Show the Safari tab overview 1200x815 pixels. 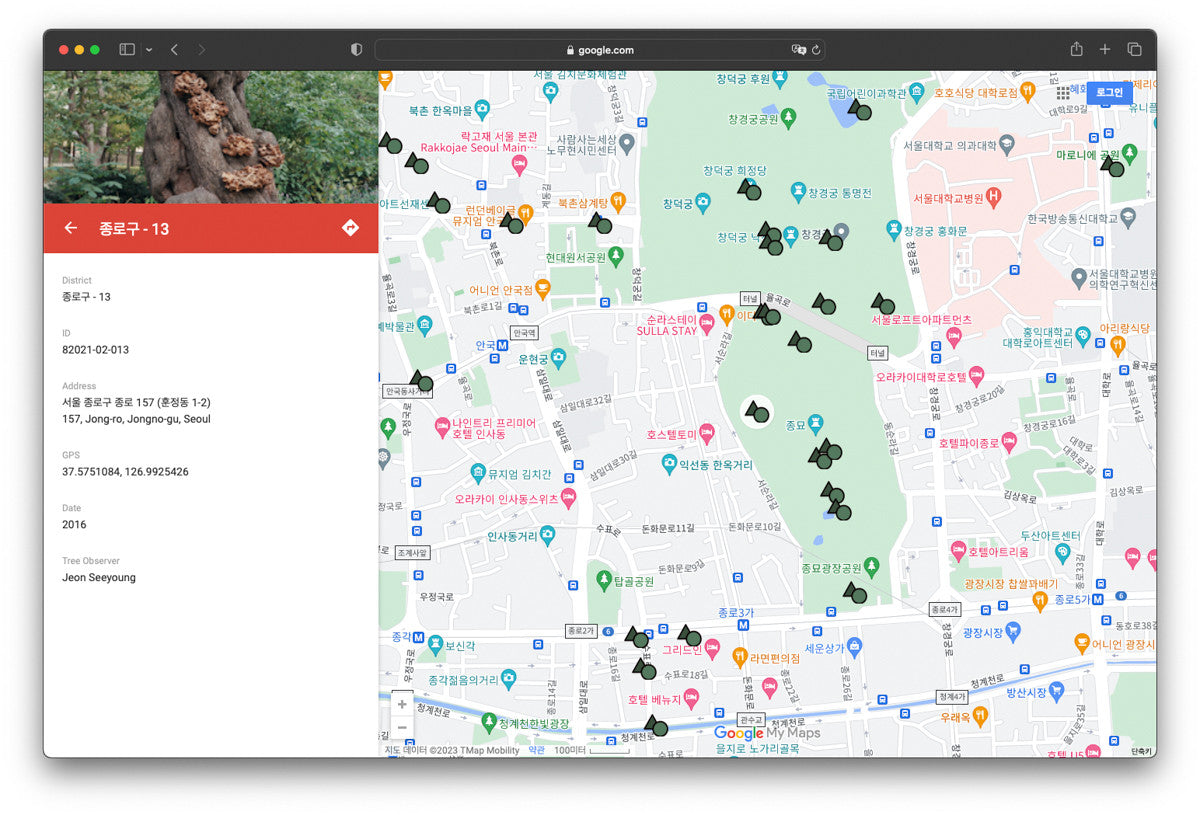click(1134, 49)
